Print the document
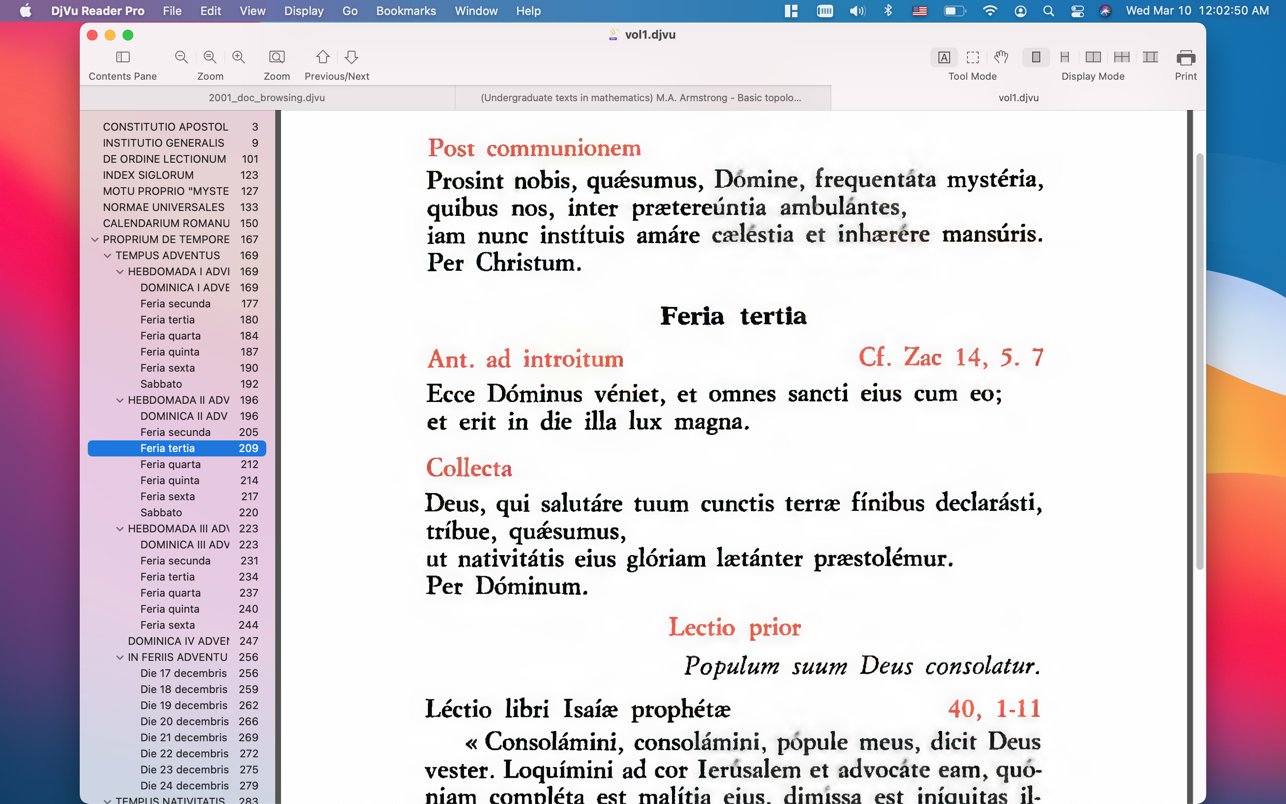The image size is (1286, 804). pyautogui.click(x=1185, y=58)
